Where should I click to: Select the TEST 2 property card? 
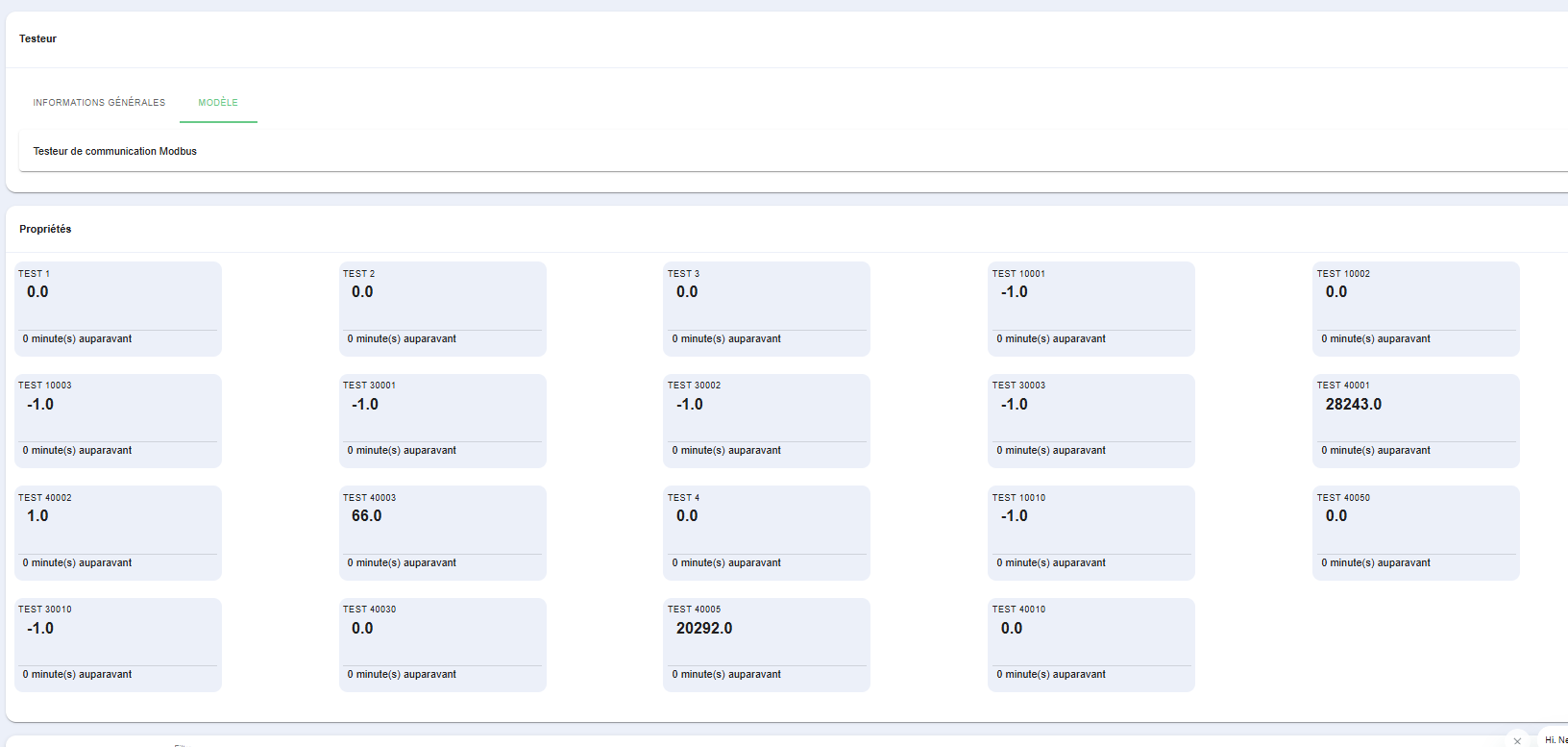coord(442,309)
